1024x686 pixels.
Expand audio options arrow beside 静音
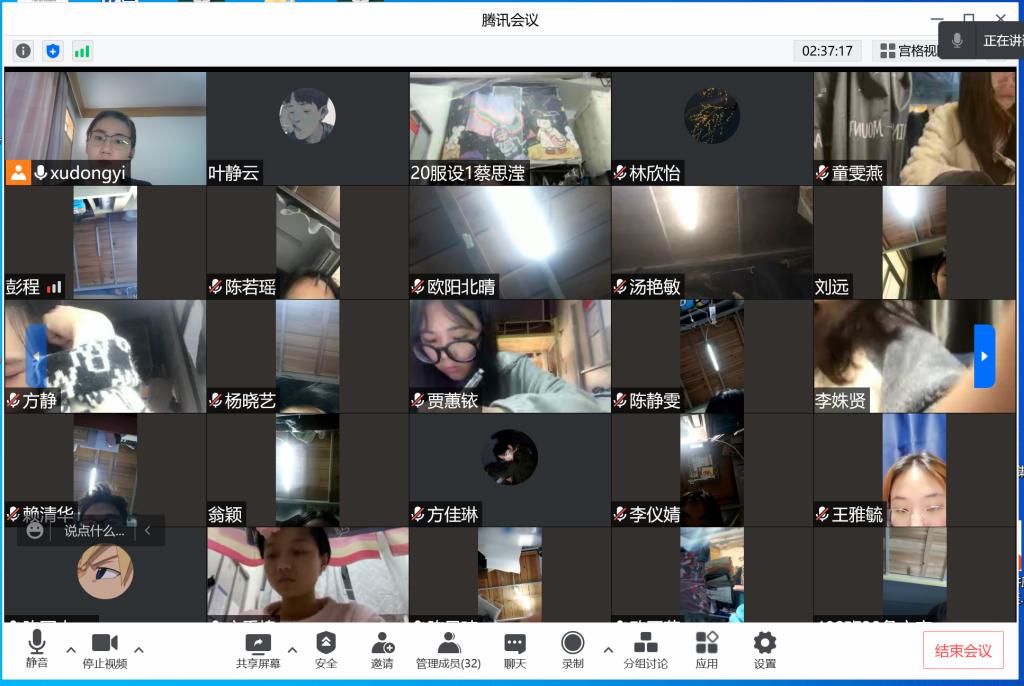coord(71,650)
